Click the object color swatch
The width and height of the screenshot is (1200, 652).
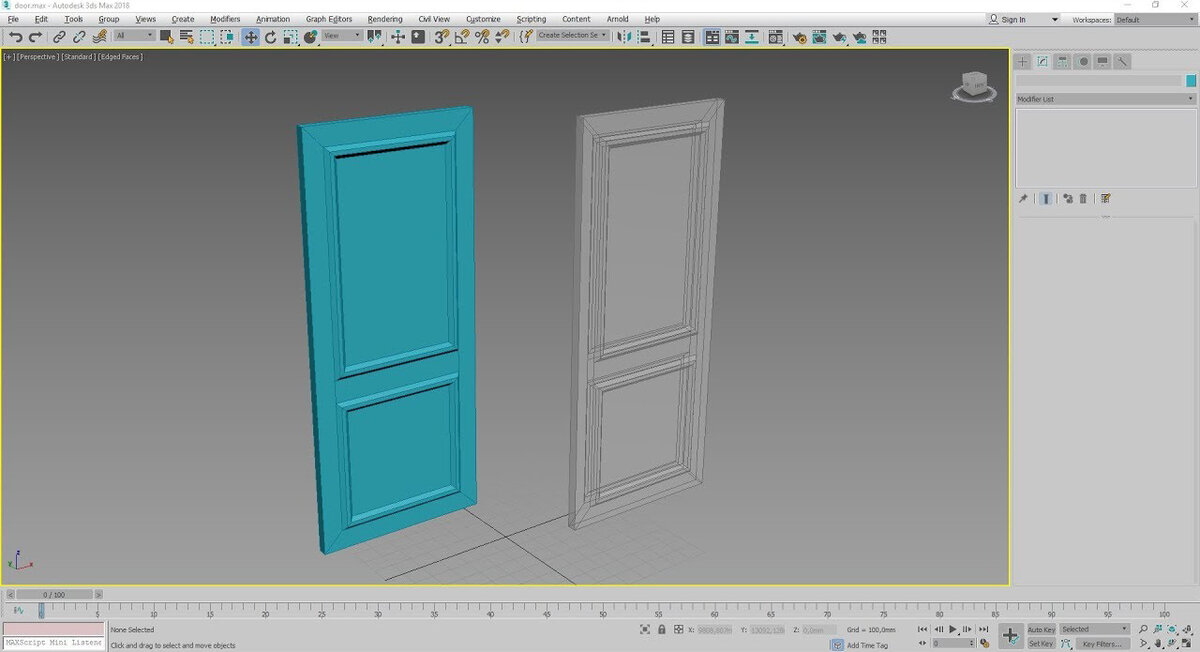1191,81
